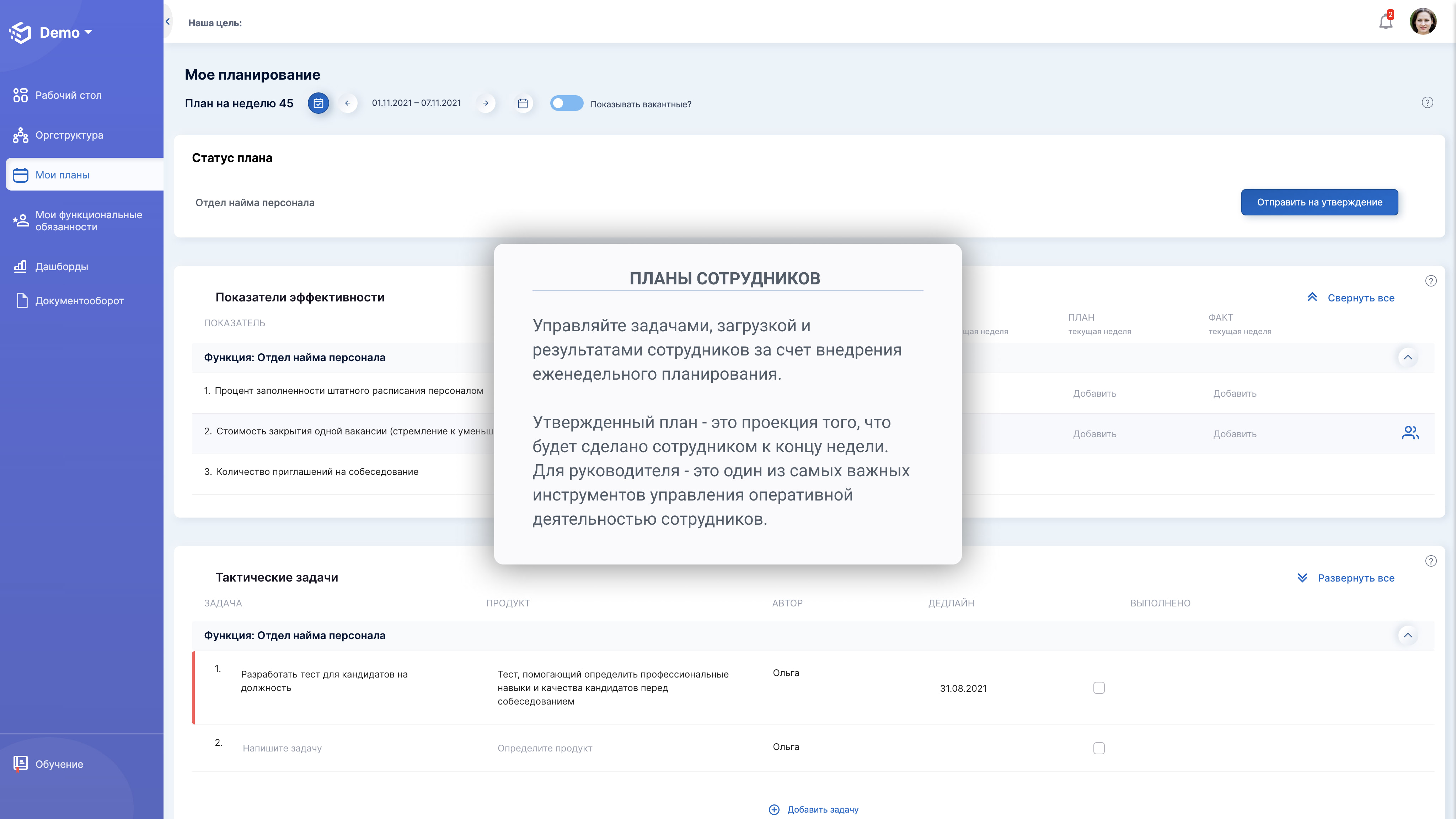Click the Оргструктура hierarchy icon
Viewport: 1456px width, 819px height.
pyautogui.click(x=20, y=135)
